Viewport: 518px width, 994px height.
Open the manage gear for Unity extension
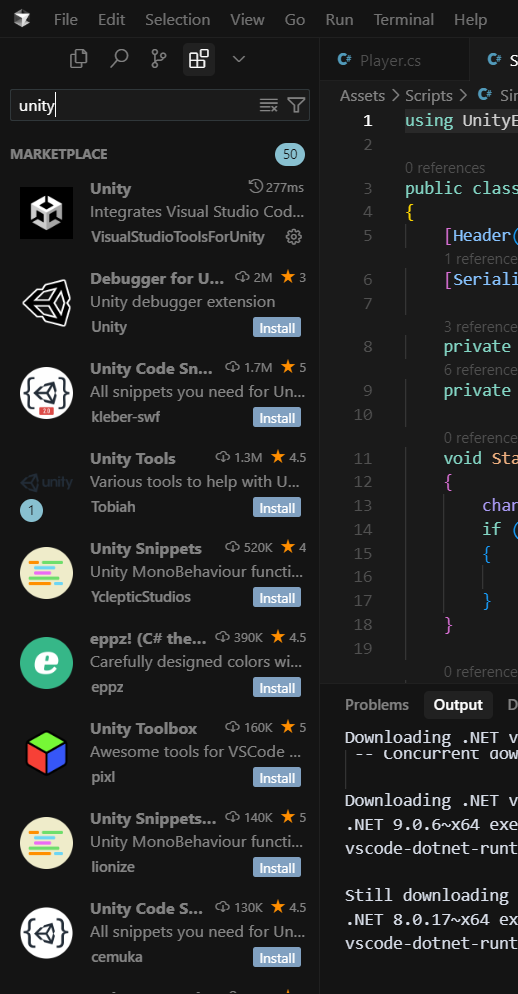294,237
